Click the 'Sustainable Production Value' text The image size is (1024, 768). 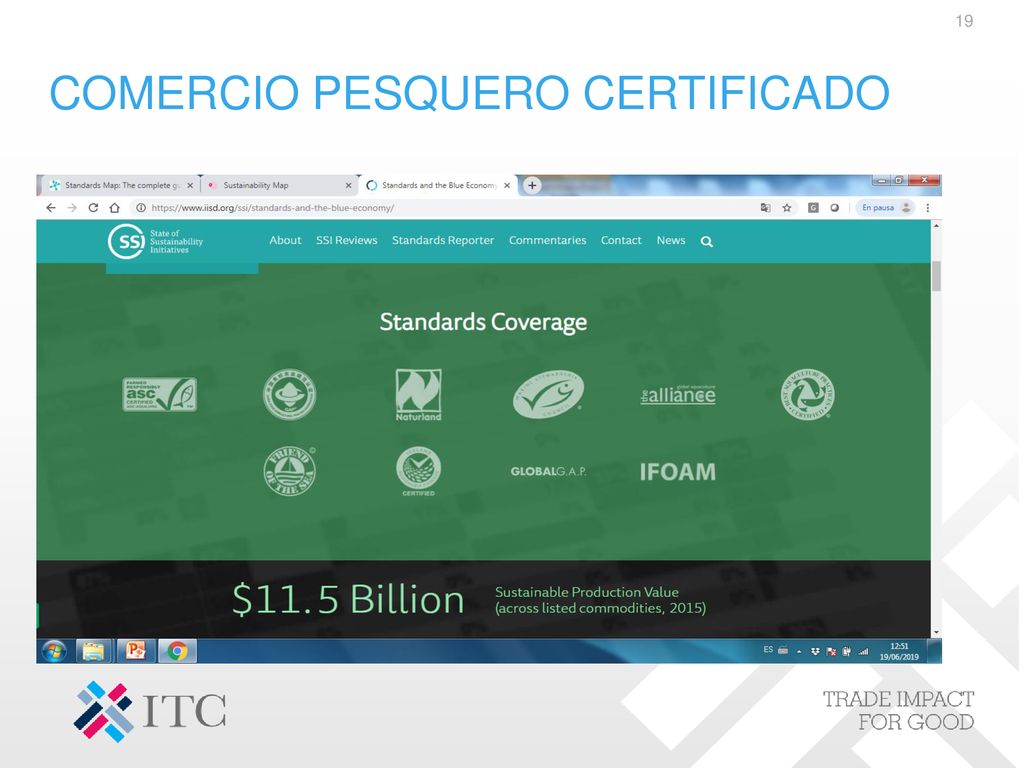586,592
